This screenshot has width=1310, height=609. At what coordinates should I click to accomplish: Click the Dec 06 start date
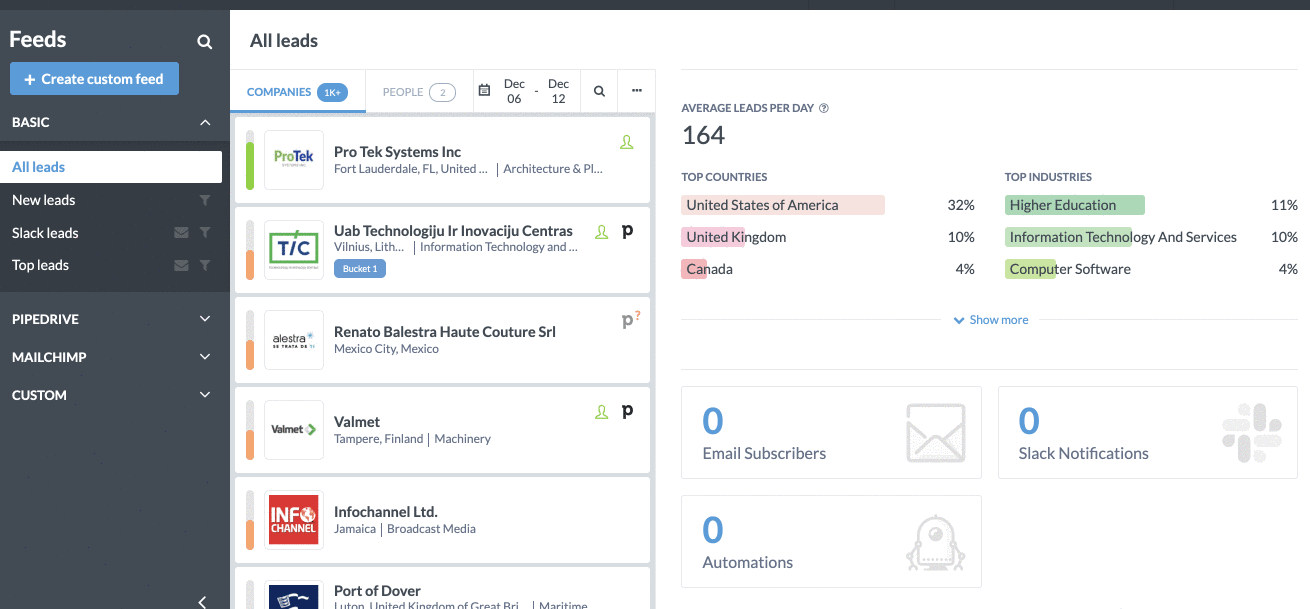pos(514,91)
